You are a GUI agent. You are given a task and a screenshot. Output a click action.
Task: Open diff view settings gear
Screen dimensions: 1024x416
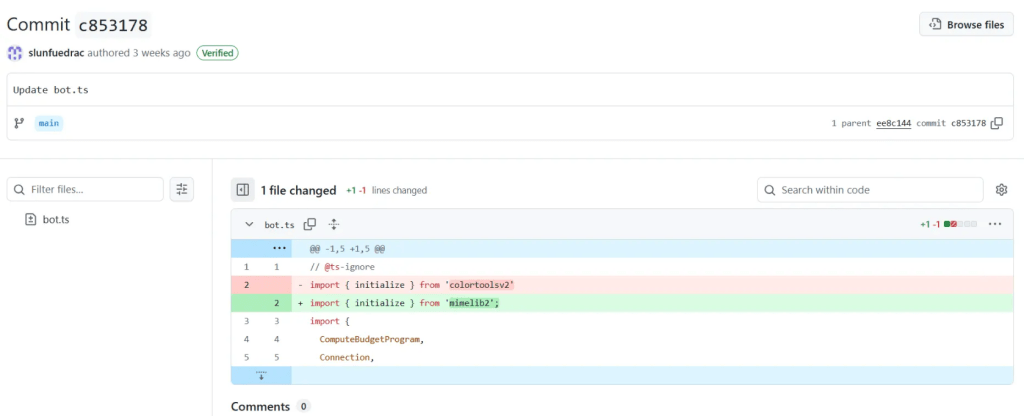(1001, 190)
